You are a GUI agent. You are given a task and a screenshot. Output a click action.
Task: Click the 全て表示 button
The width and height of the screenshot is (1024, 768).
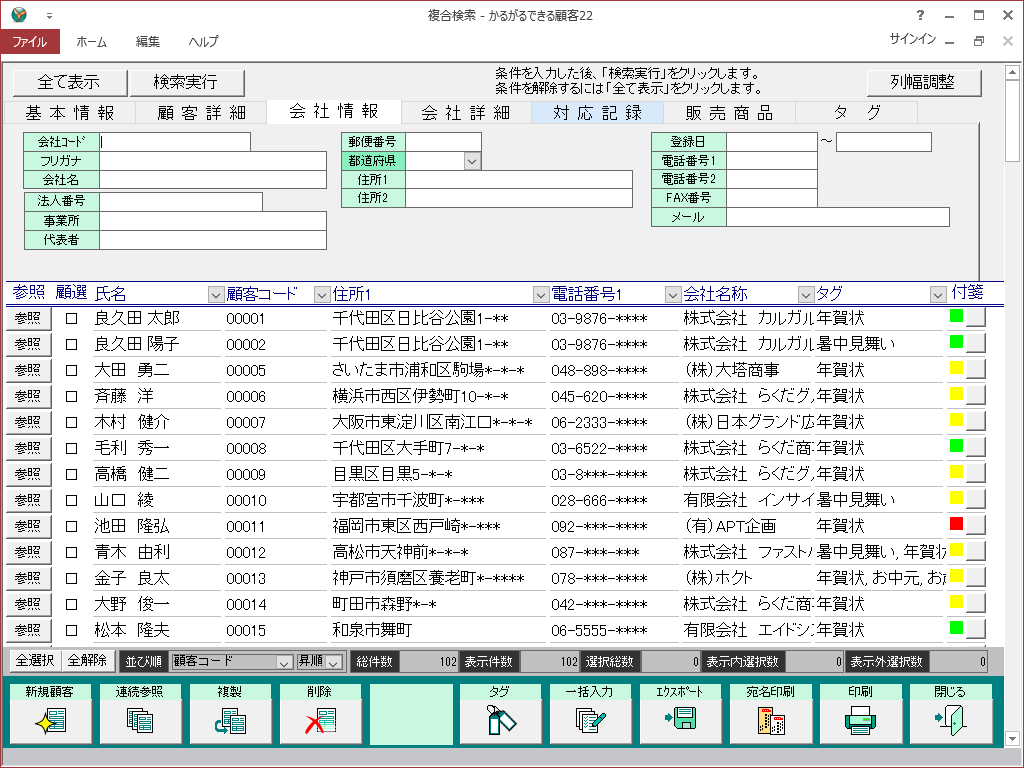(x=70, y=82)
